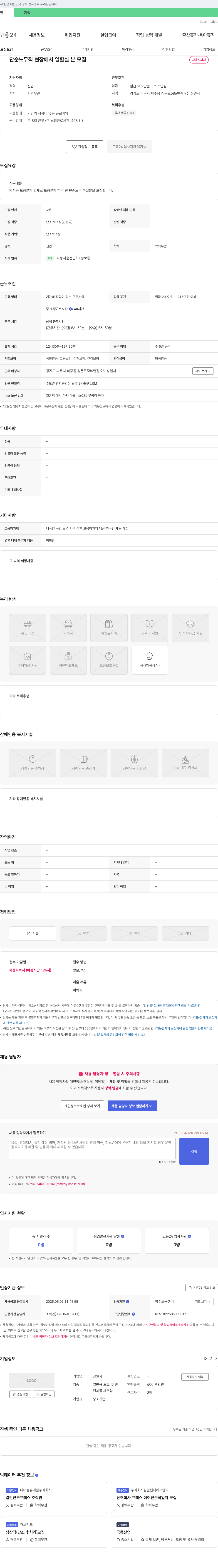Jump to 기업정보 section tab
The image size is (218, 1568).
pos(209,49)
